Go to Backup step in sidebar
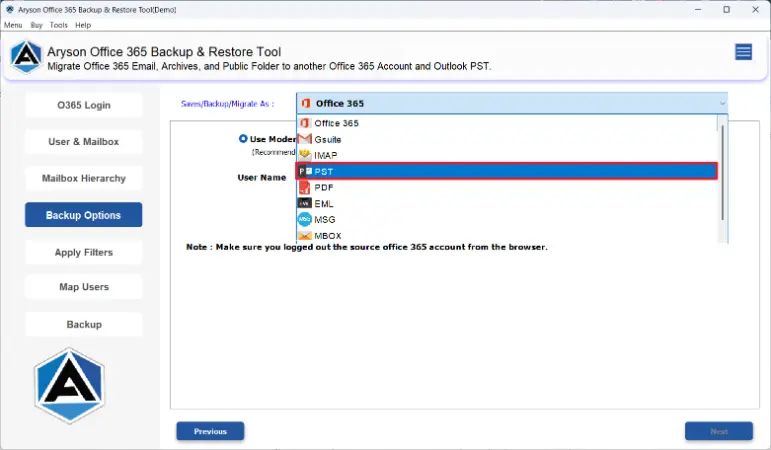Image resolution: width=771 pixels, height=450 pixels. click(84, 324)
